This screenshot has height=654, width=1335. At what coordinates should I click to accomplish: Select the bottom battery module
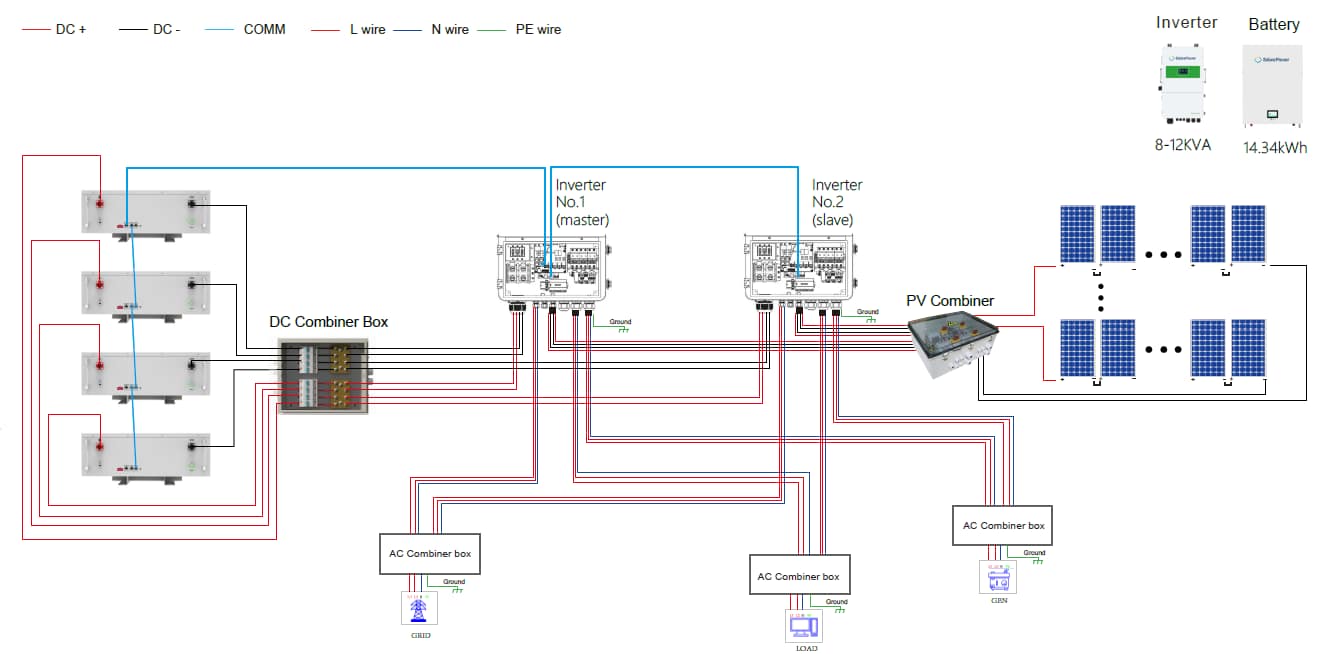146,457
